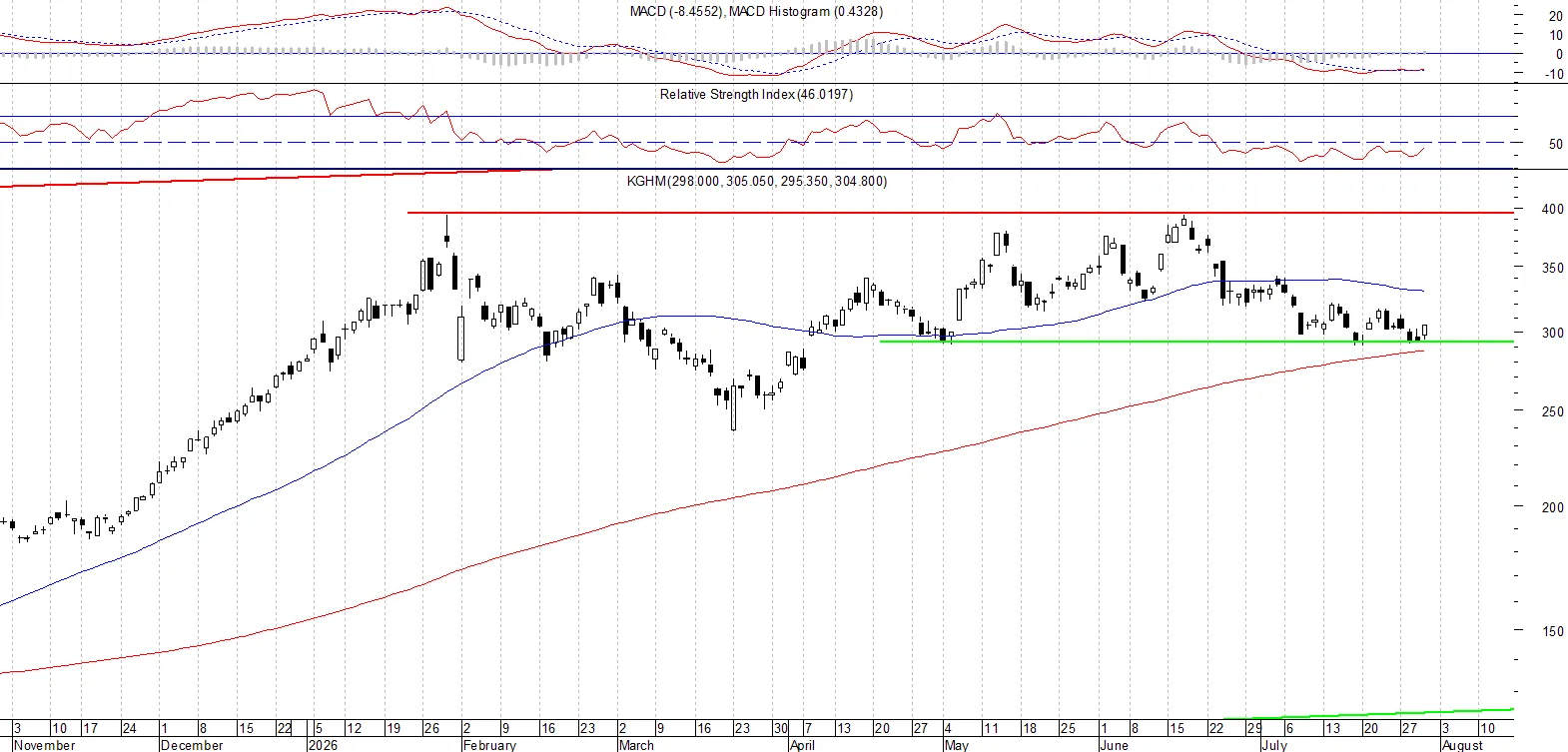
Task: Click the February month label
Action: pos(489,745)
